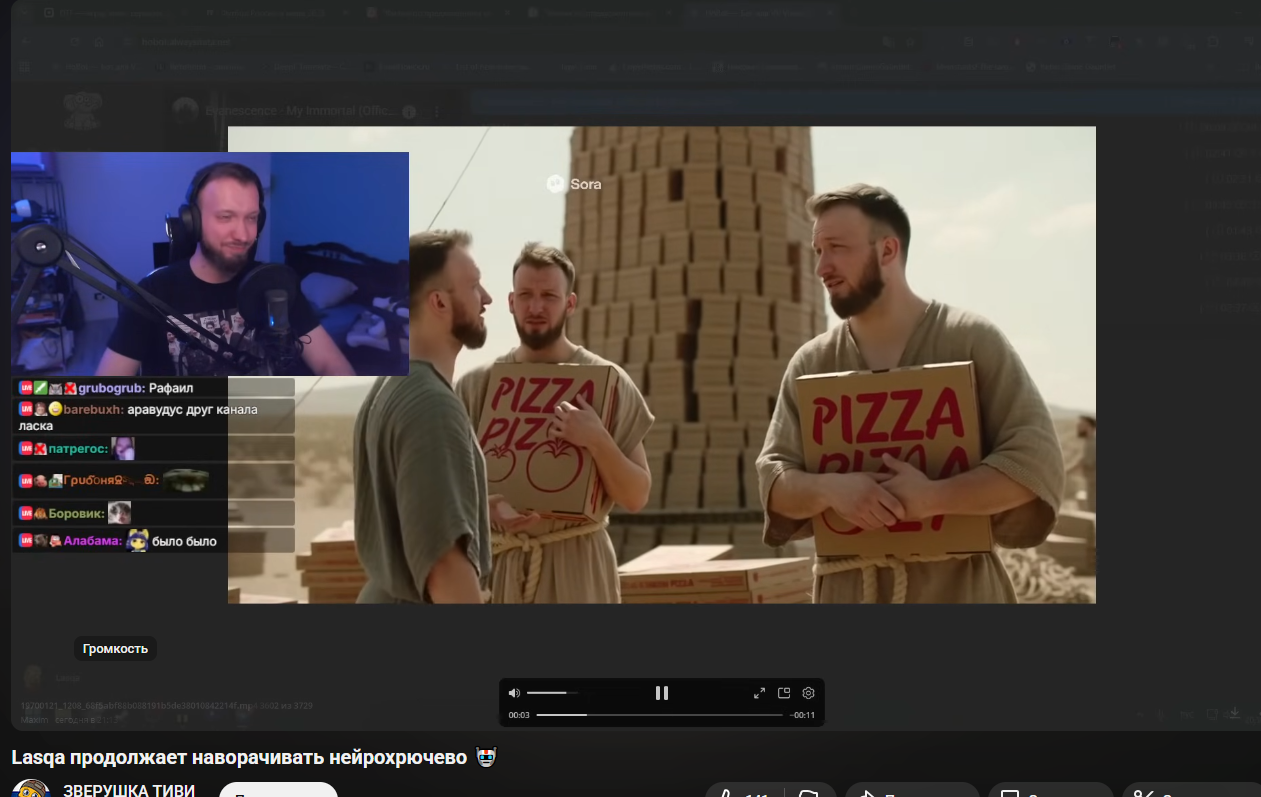Click chat message from 'Алабама: было было'
Screen dimensions: 1261x797
[154, 541]
